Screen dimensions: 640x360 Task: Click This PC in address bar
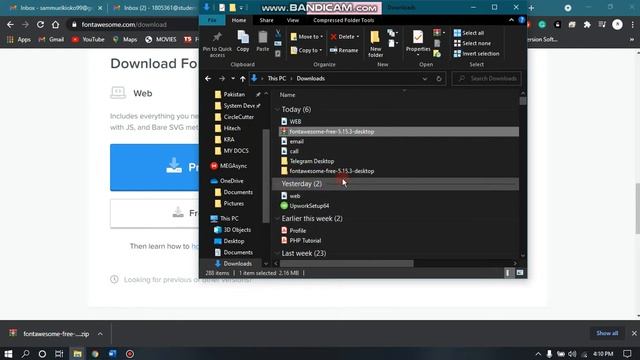(277, 78)
